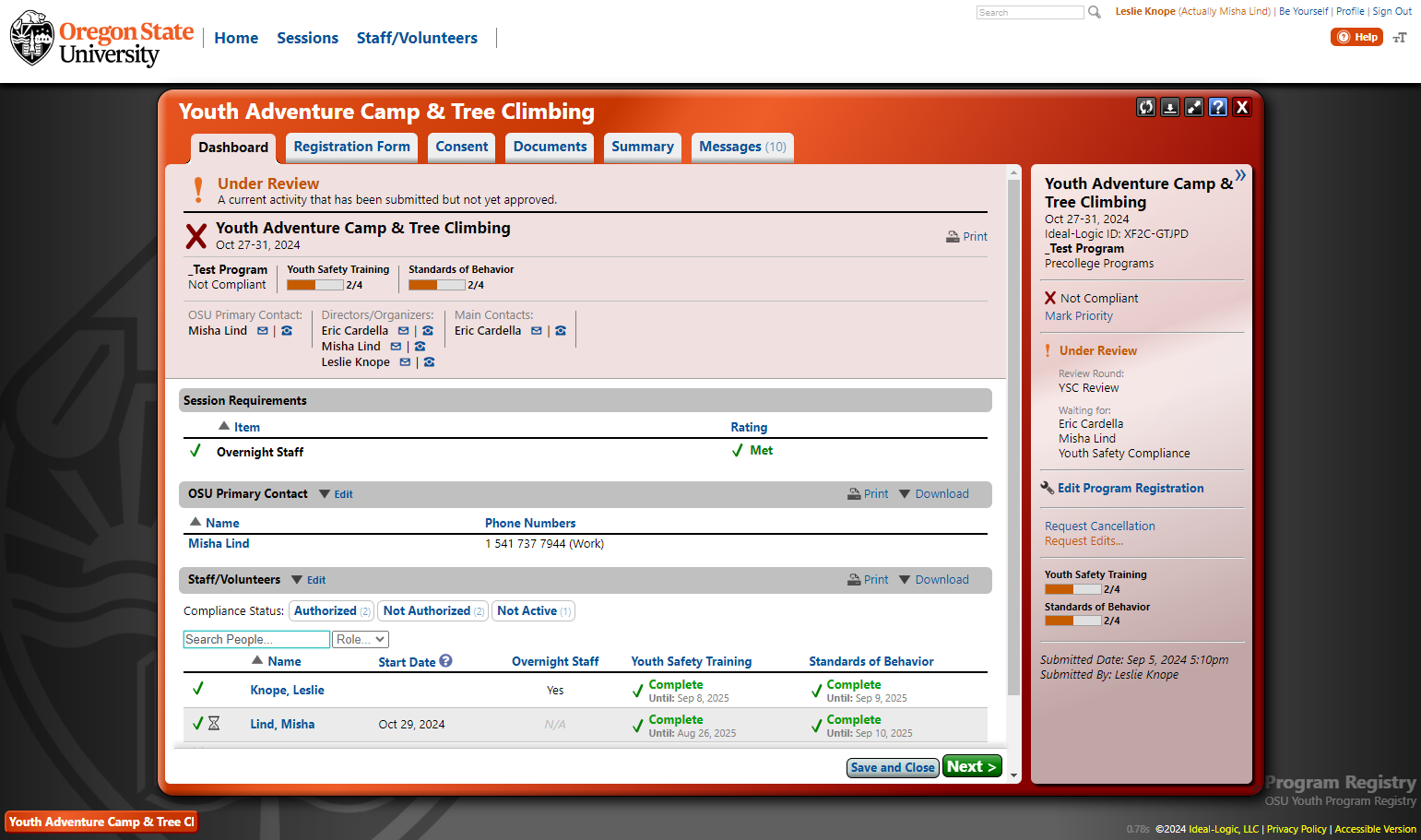Click the phone icon under Main Contacts
Image resolution: width=1421 pixels, height=840 pixels.
pyautogui.click(x=561, y=331)
